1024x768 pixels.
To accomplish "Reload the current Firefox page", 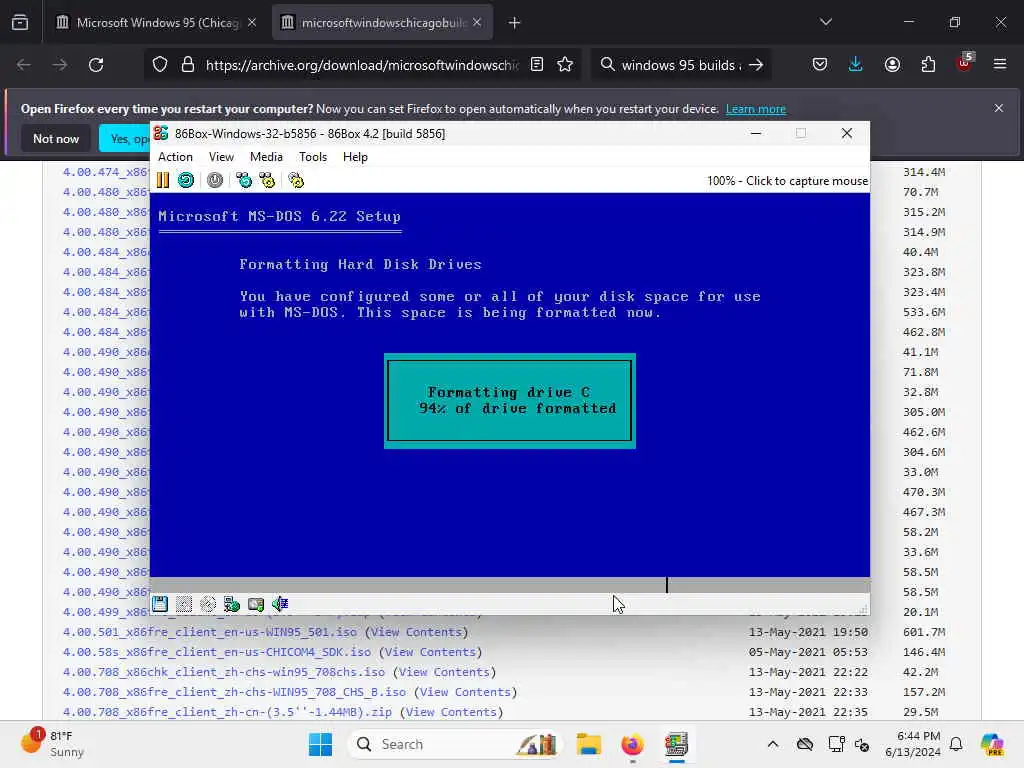I will [96, 65].
